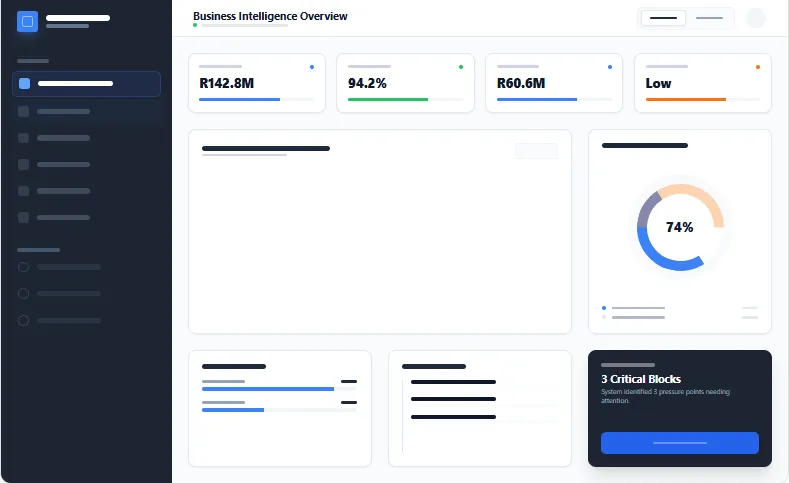Viewport: 789px width, 483px height.
Task: Click the 94.2% value
Action: point(367,83)
